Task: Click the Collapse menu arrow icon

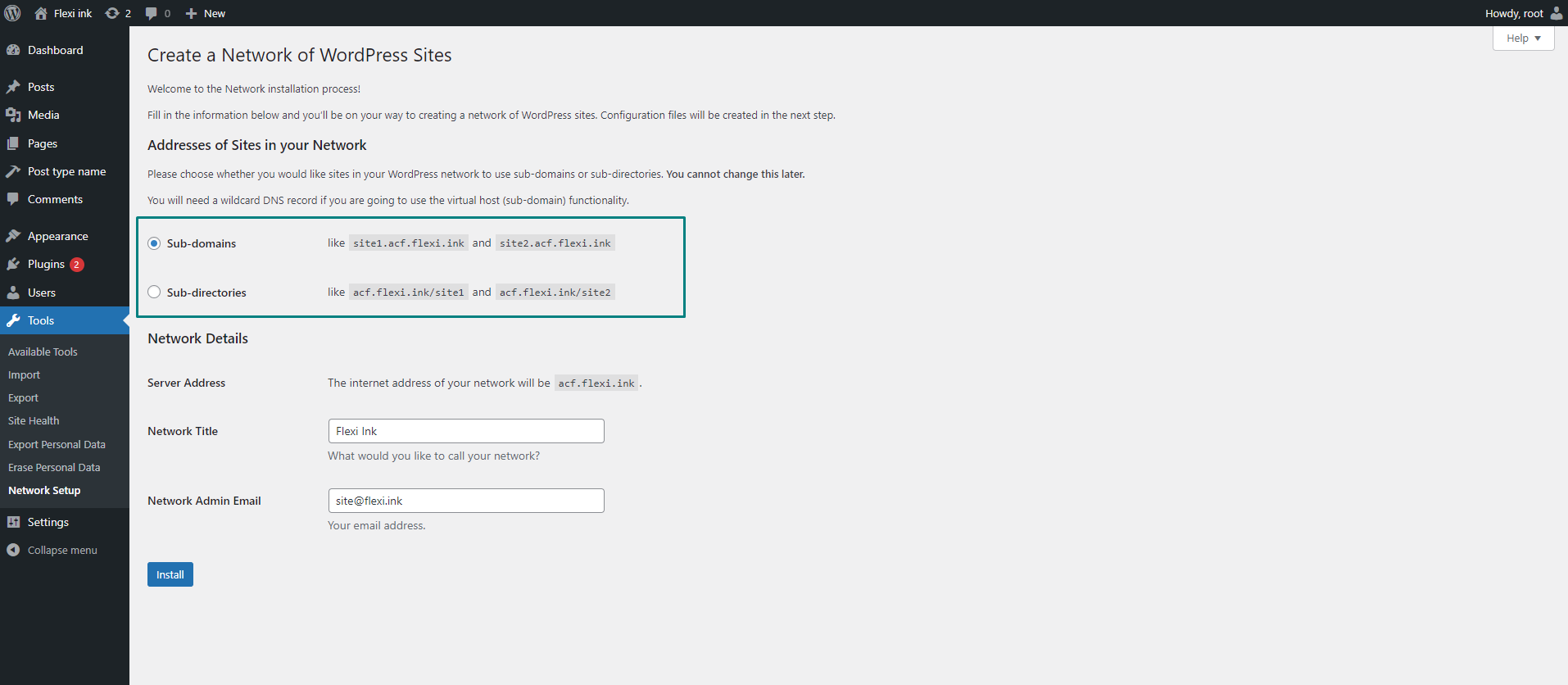Action: [13, 550]
